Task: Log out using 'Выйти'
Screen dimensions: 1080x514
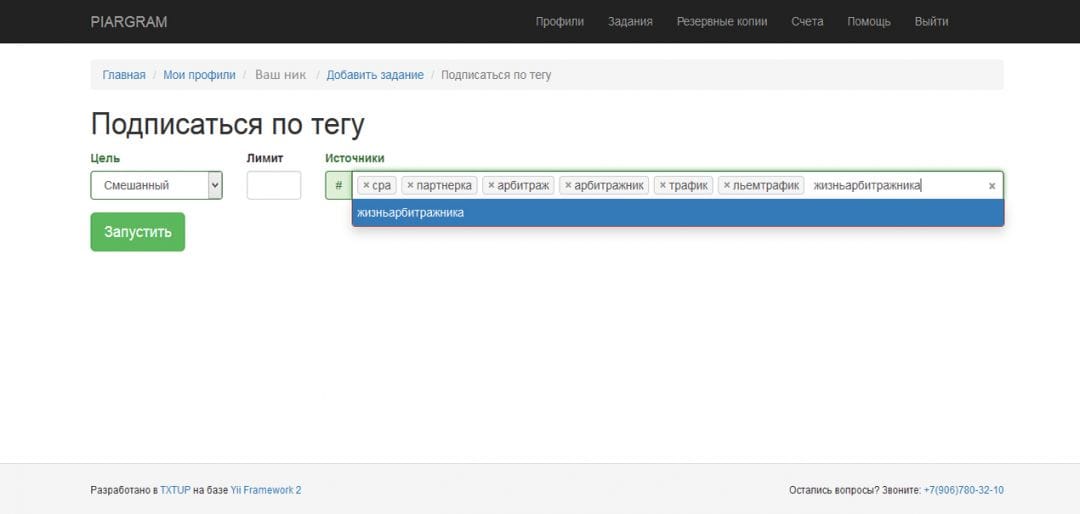Action: pyautogui.click(x=931, y=21)
